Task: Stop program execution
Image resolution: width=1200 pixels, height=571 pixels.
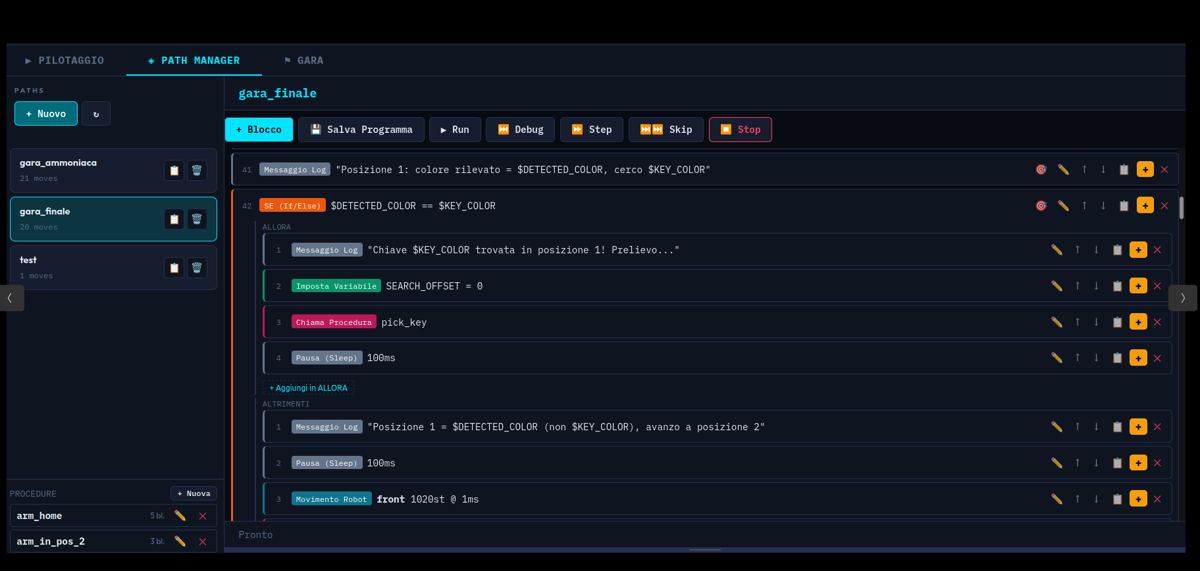Action: [x=741, y=130]
